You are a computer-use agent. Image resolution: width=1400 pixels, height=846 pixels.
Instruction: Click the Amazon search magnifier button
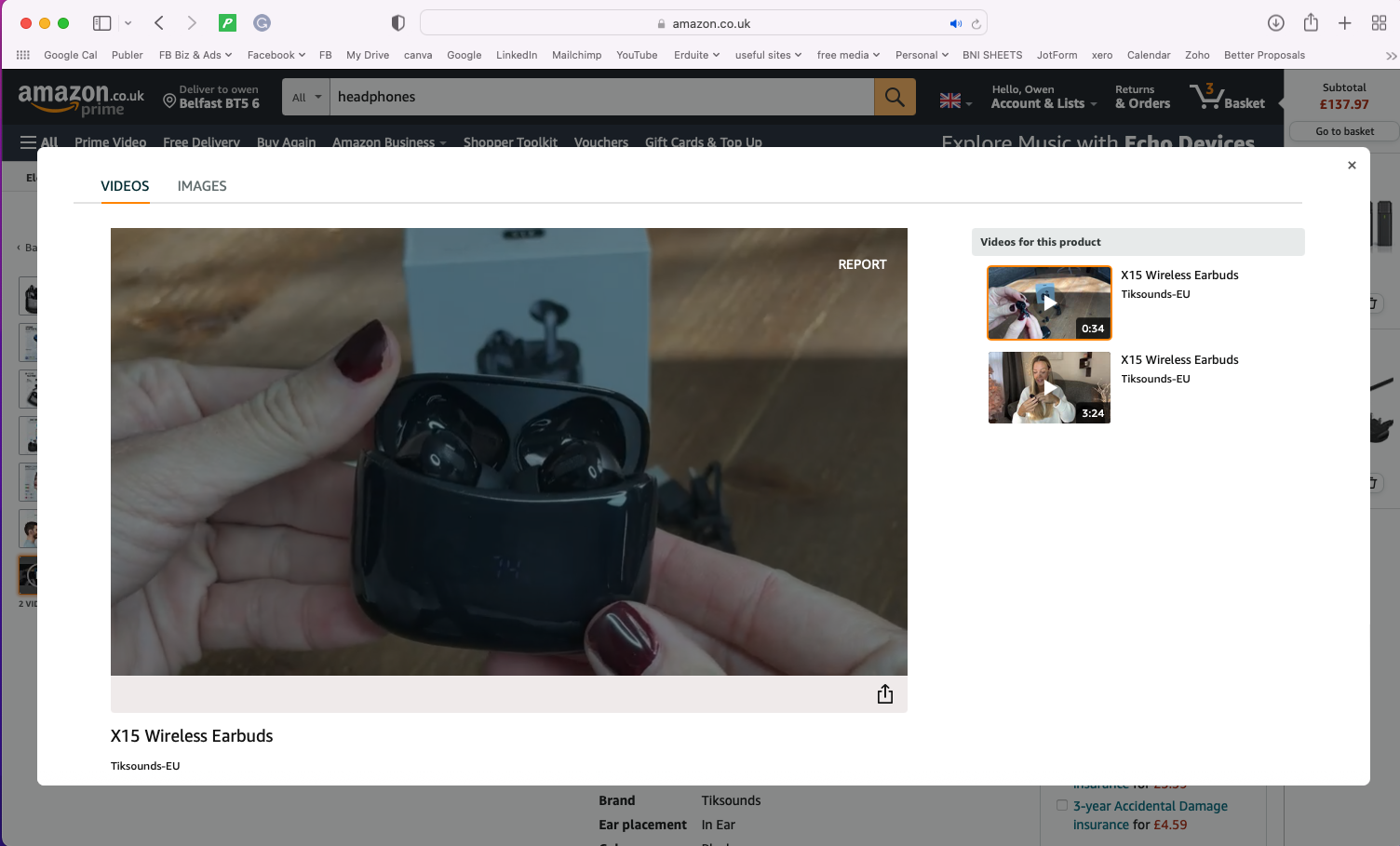895,97
